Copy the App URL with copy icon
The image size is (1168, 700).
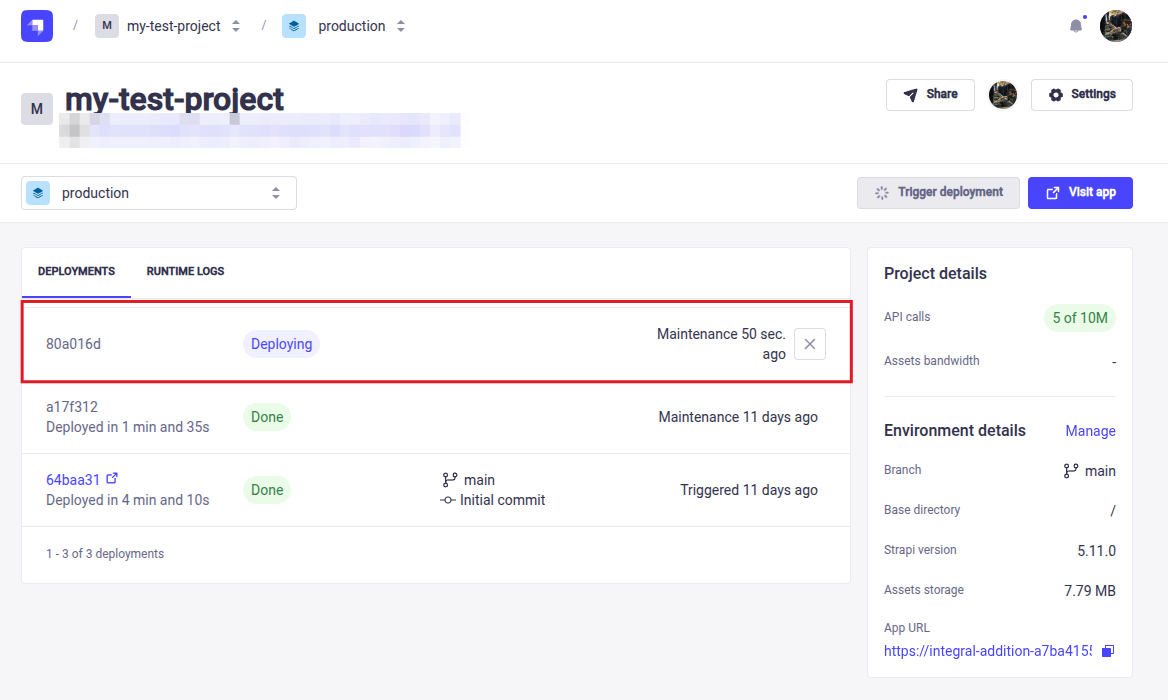point(1107,651)
